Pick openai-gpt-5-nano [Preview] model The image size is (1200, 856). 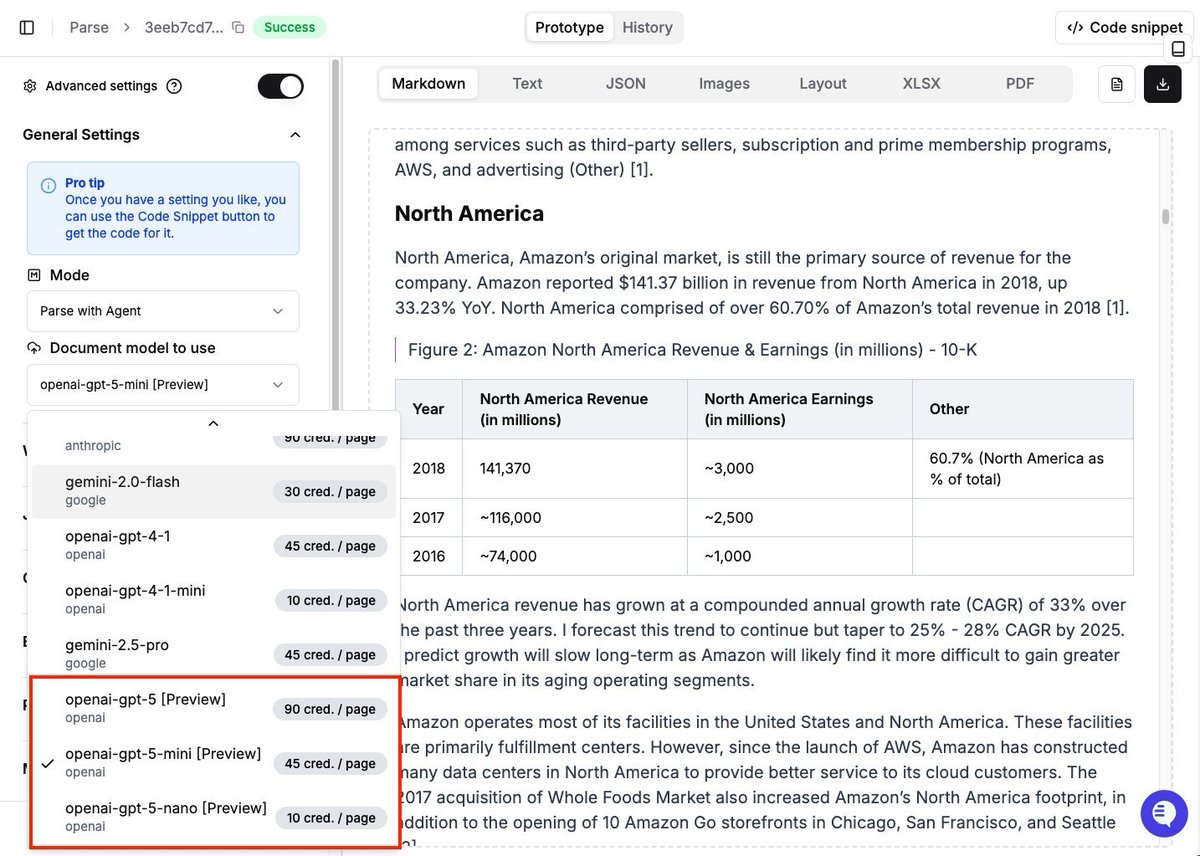214,816
